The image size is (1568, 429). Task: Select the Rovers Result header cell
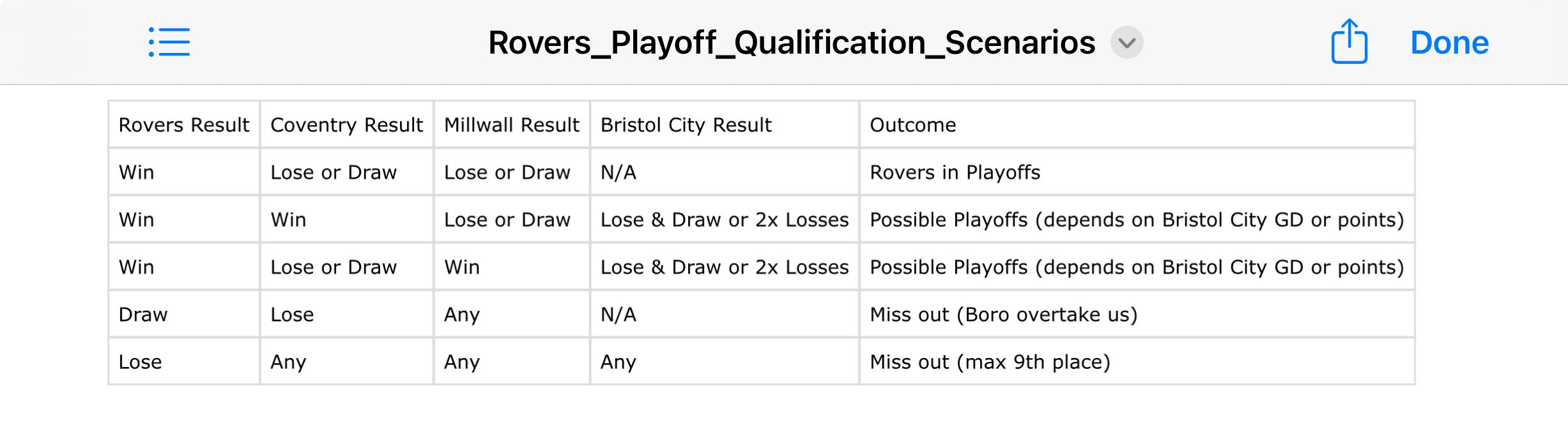[x=184, y=125]
